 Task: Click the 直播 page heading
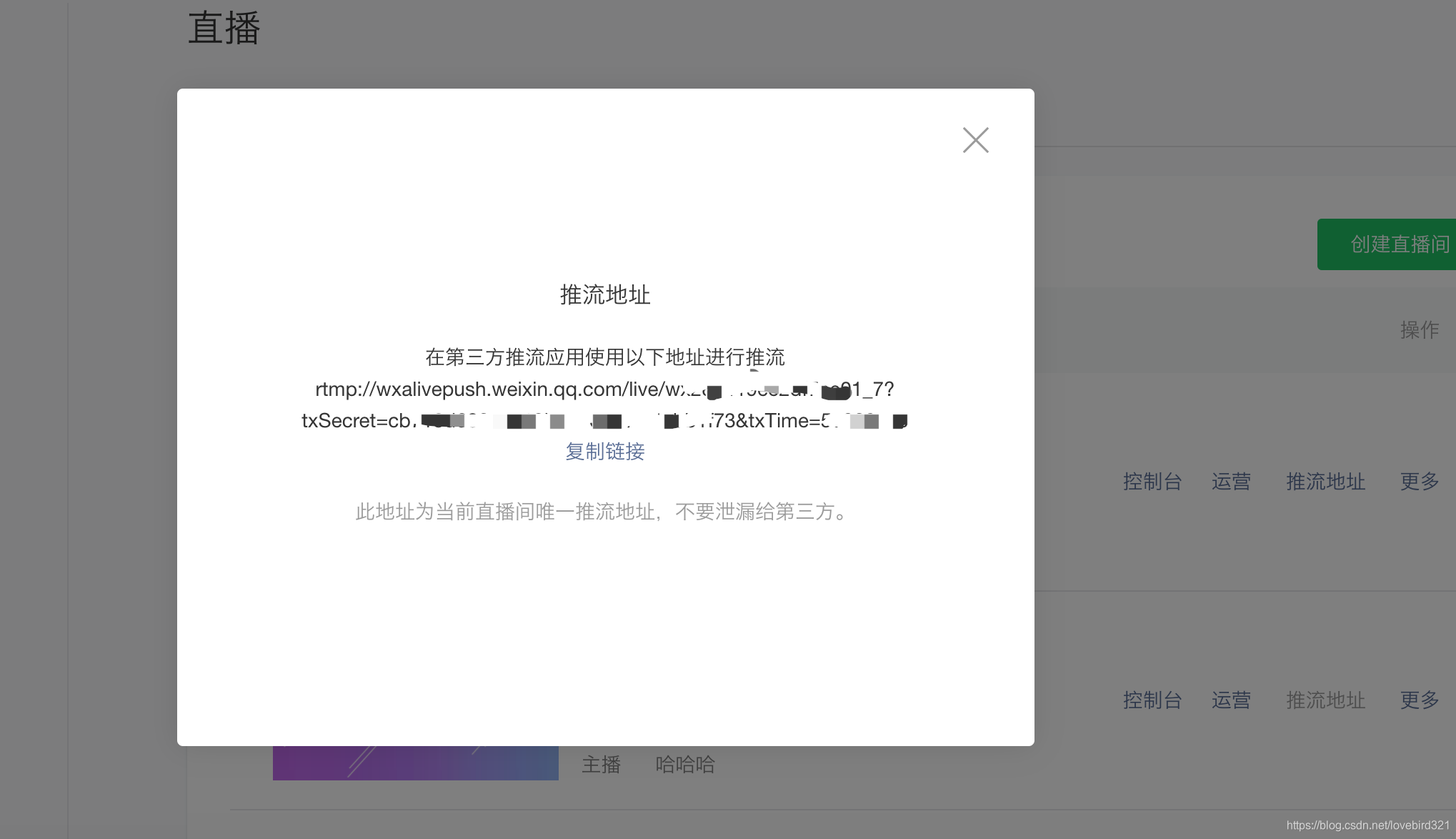(x=224, y=29)
